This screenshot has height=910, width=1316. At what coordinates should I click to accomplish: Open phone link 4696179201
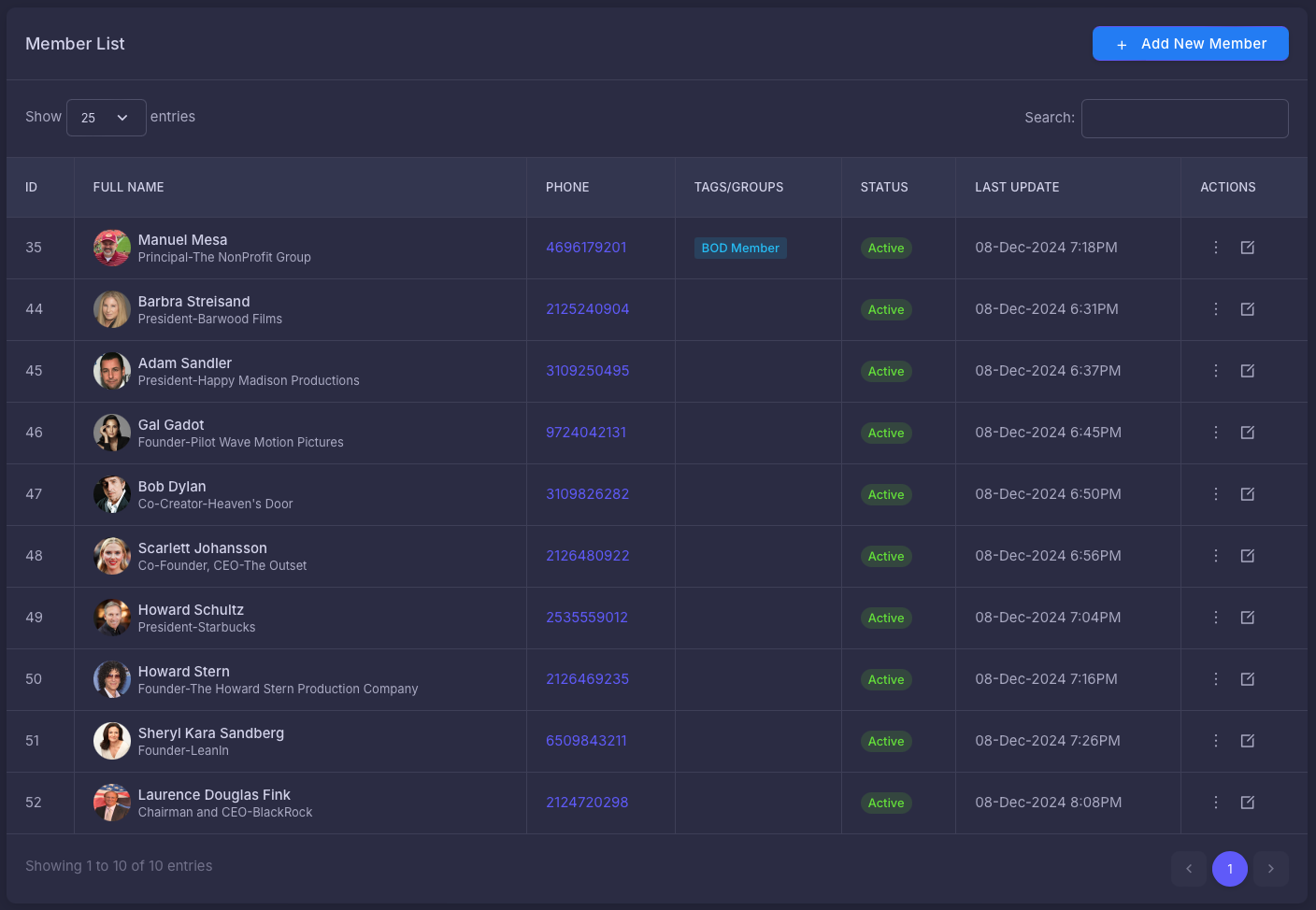point(586,248)
